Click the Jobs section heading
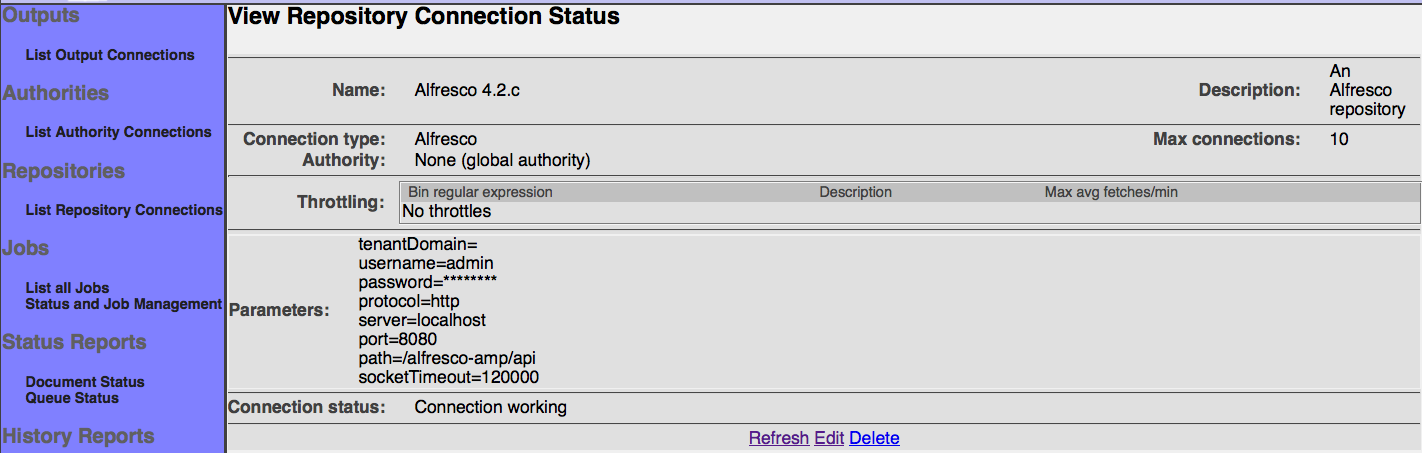Viewport: 1422px width, 453px height. coord(26,248)
